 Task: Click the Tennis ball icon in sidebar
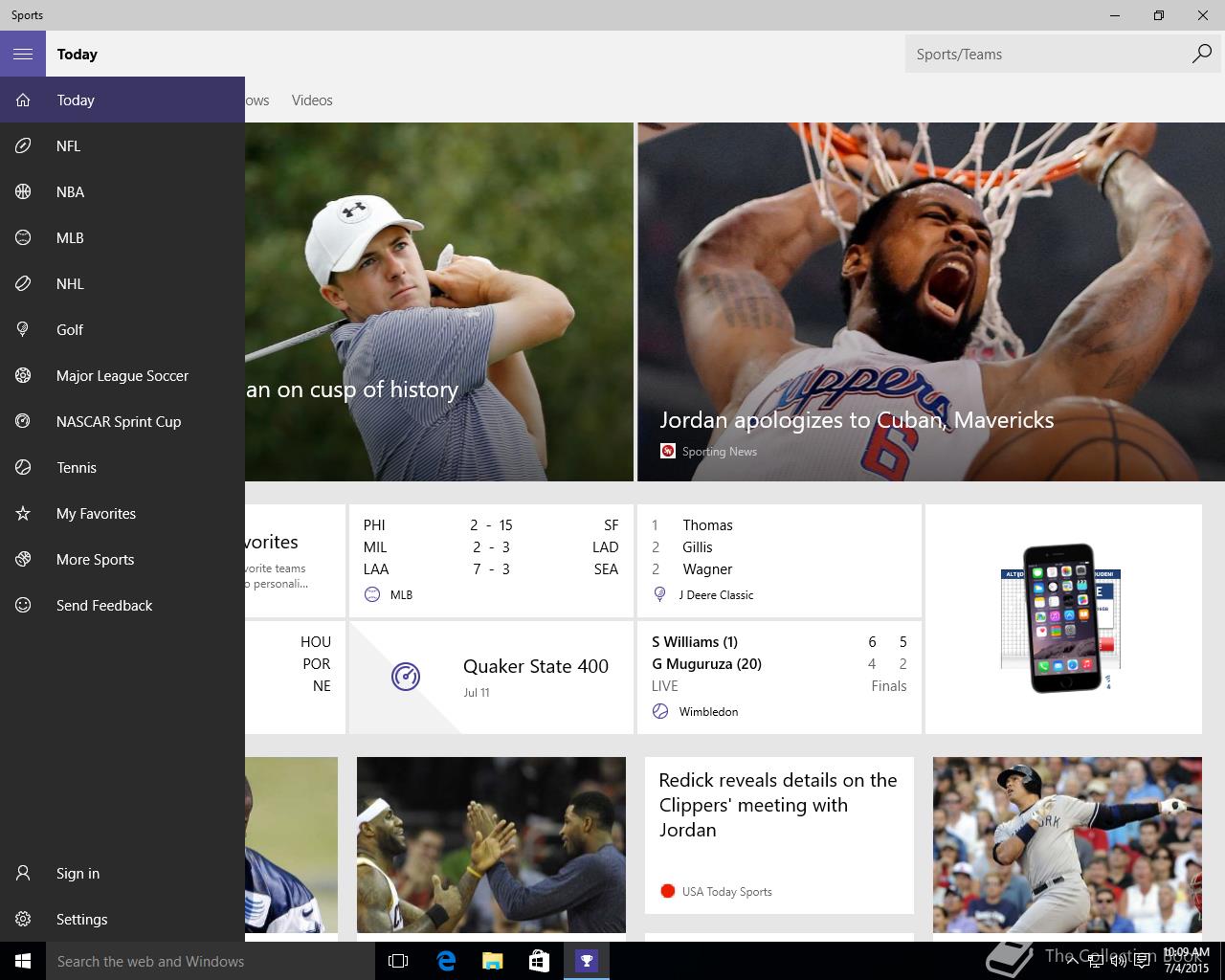[x=23, y=467]
